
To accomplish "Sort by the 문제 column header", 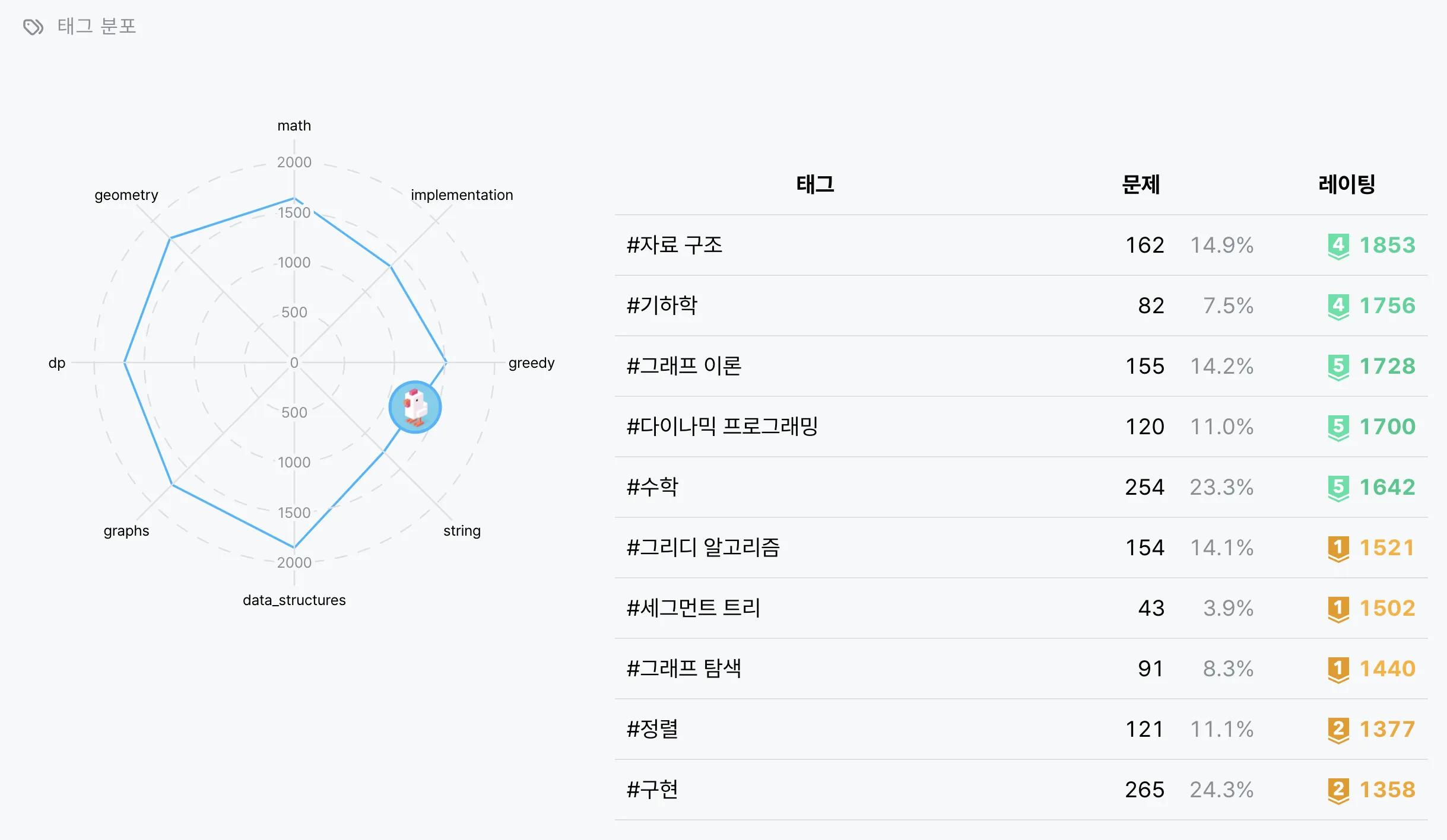I will [1140, 184].
